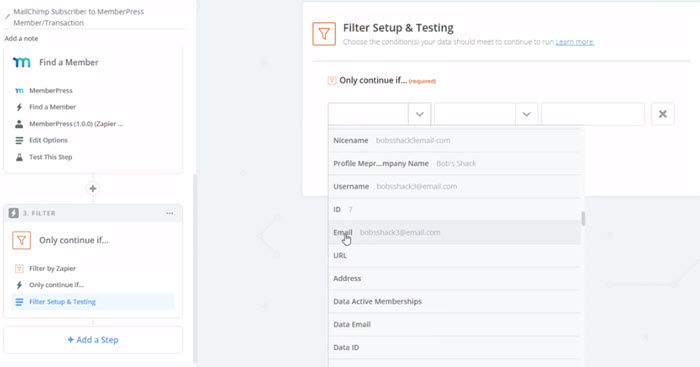Select Profile Mepr...mpany Name option
700x367 pixels.
(x=455, y=163)
